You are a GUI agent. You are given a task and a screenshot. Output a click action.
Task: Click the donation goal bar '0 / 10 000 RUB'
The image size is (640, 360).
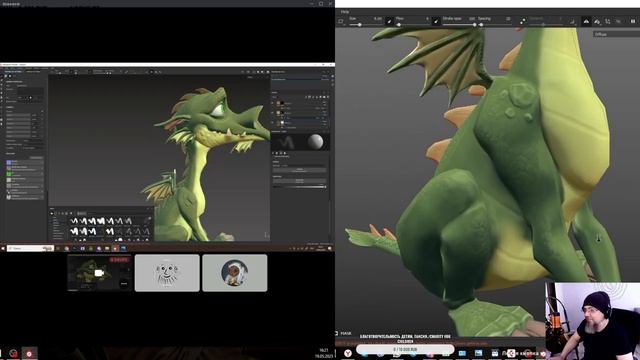tap(405, 349)
